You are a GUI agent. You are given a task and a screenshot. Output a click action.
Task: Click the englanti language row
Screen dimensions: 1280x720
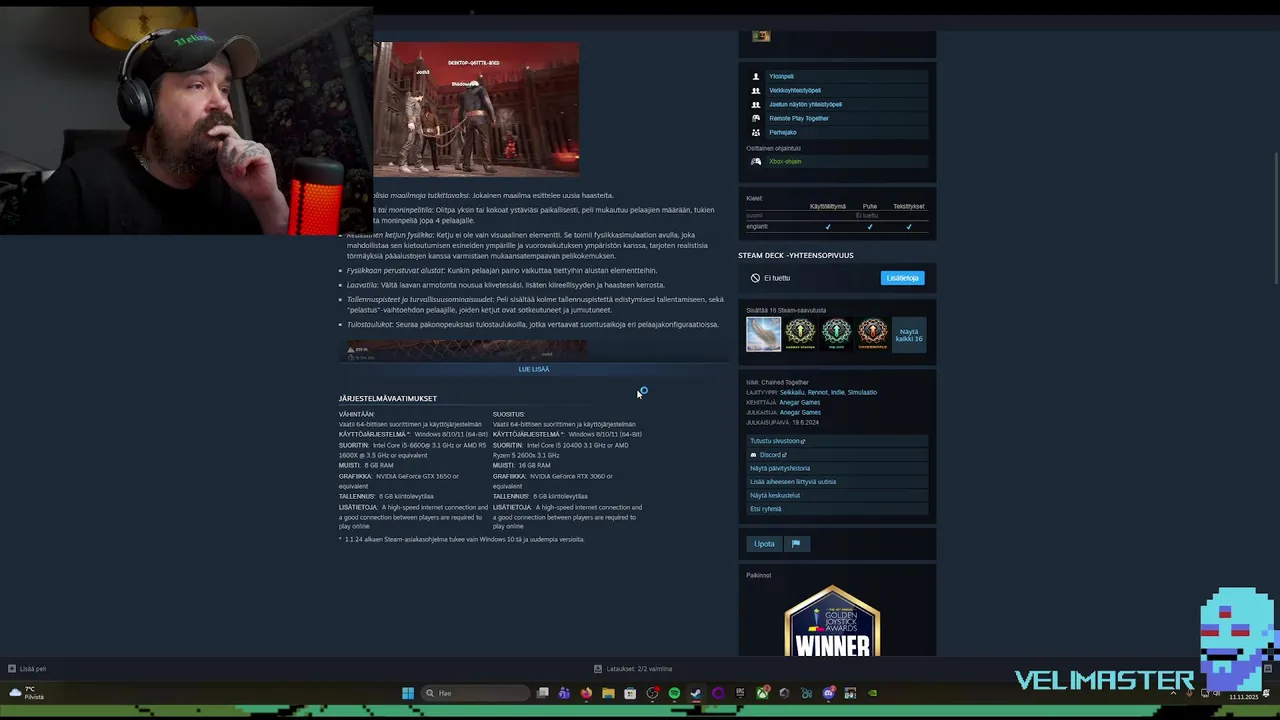836,227
